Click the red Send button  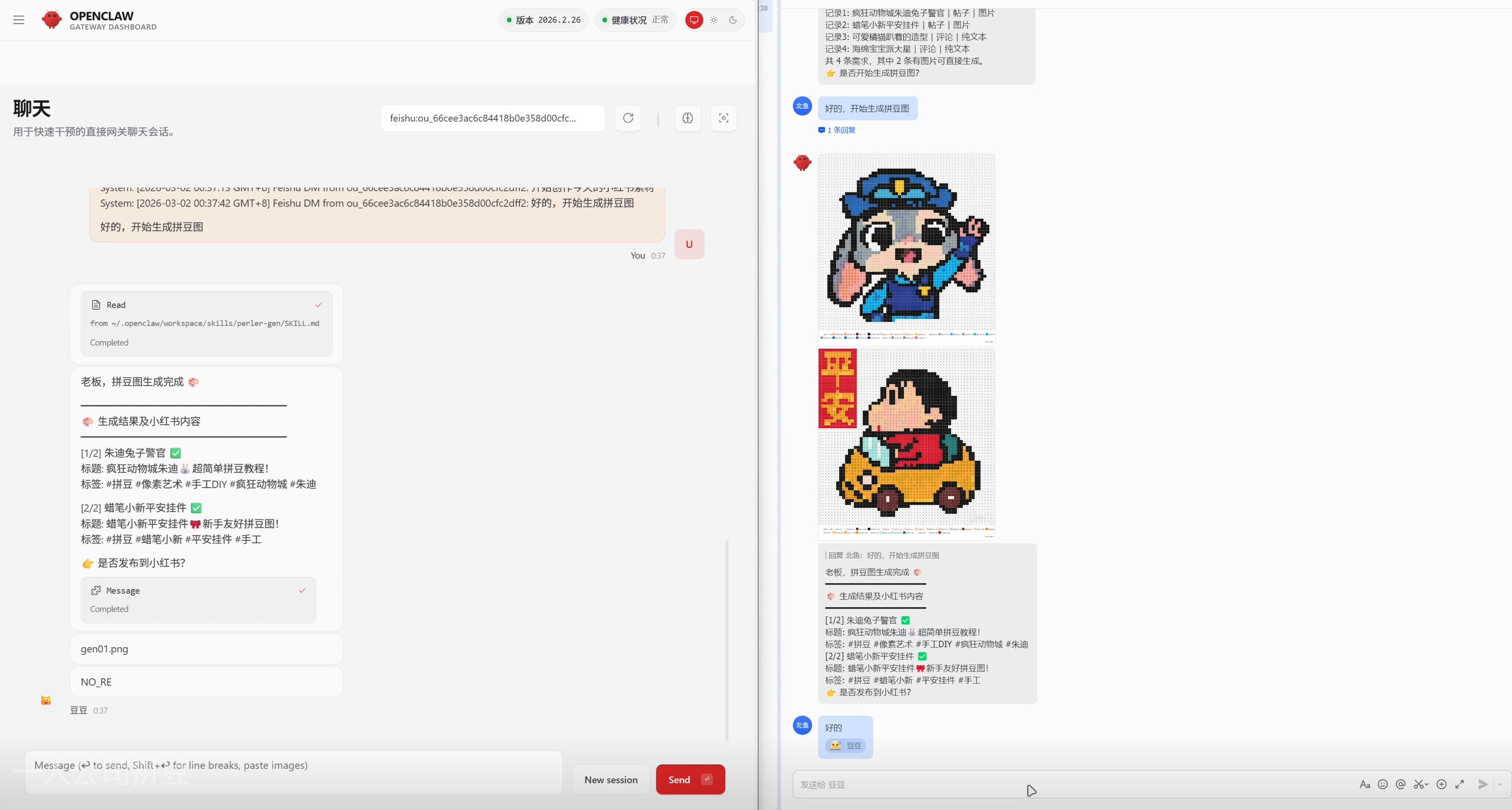690,780
